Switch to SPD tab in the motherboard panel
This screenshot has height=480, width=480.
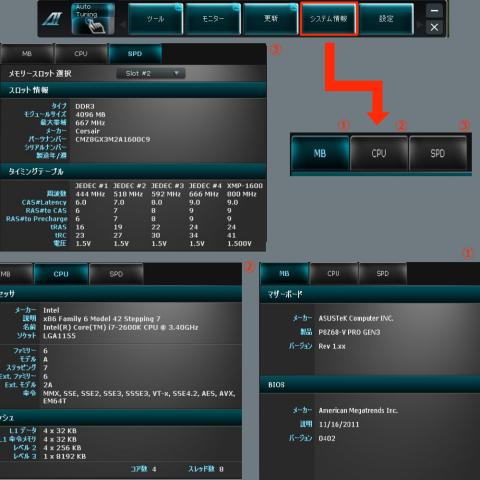pyautogui.click(x=382, y=273)
